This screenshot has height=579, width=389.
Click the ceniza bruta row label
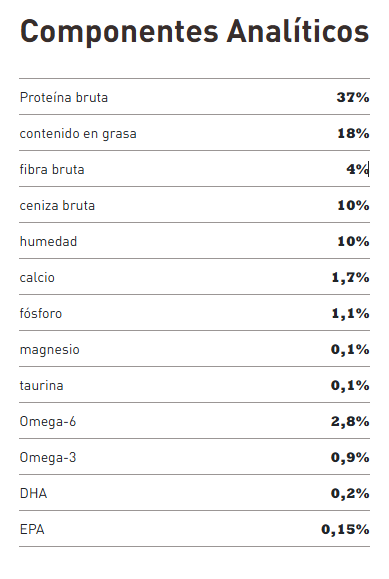pyautogui.click(x=57, y=205)
